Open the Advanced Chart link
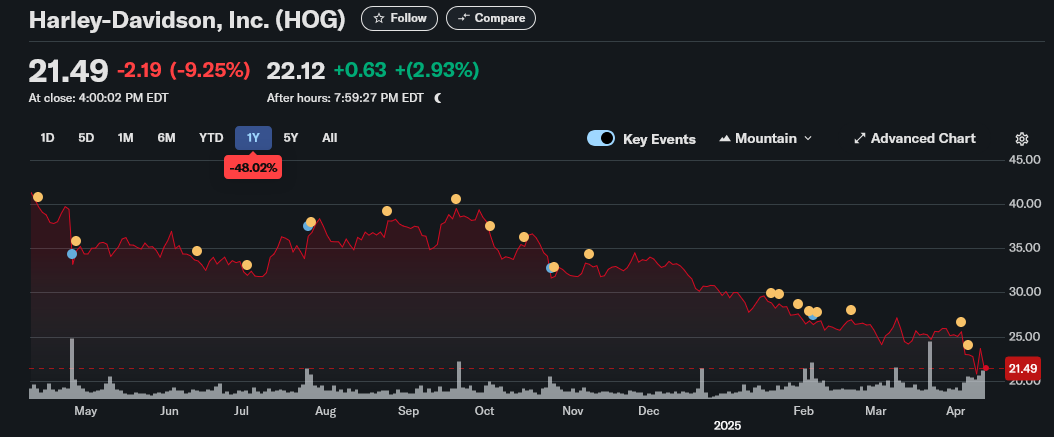The width and height of the screenshot is (1054, 437). coord(915,138)
